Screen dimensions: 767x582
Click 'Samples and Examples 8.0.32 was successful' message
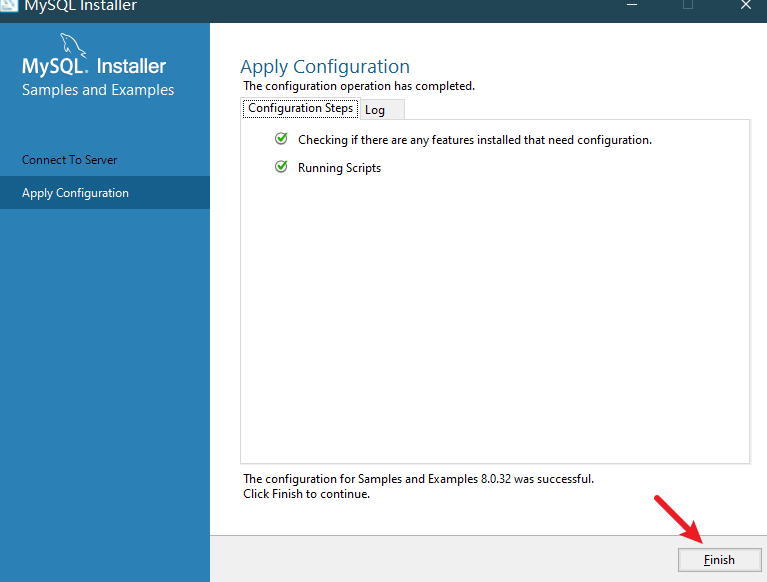click(418, 479)
